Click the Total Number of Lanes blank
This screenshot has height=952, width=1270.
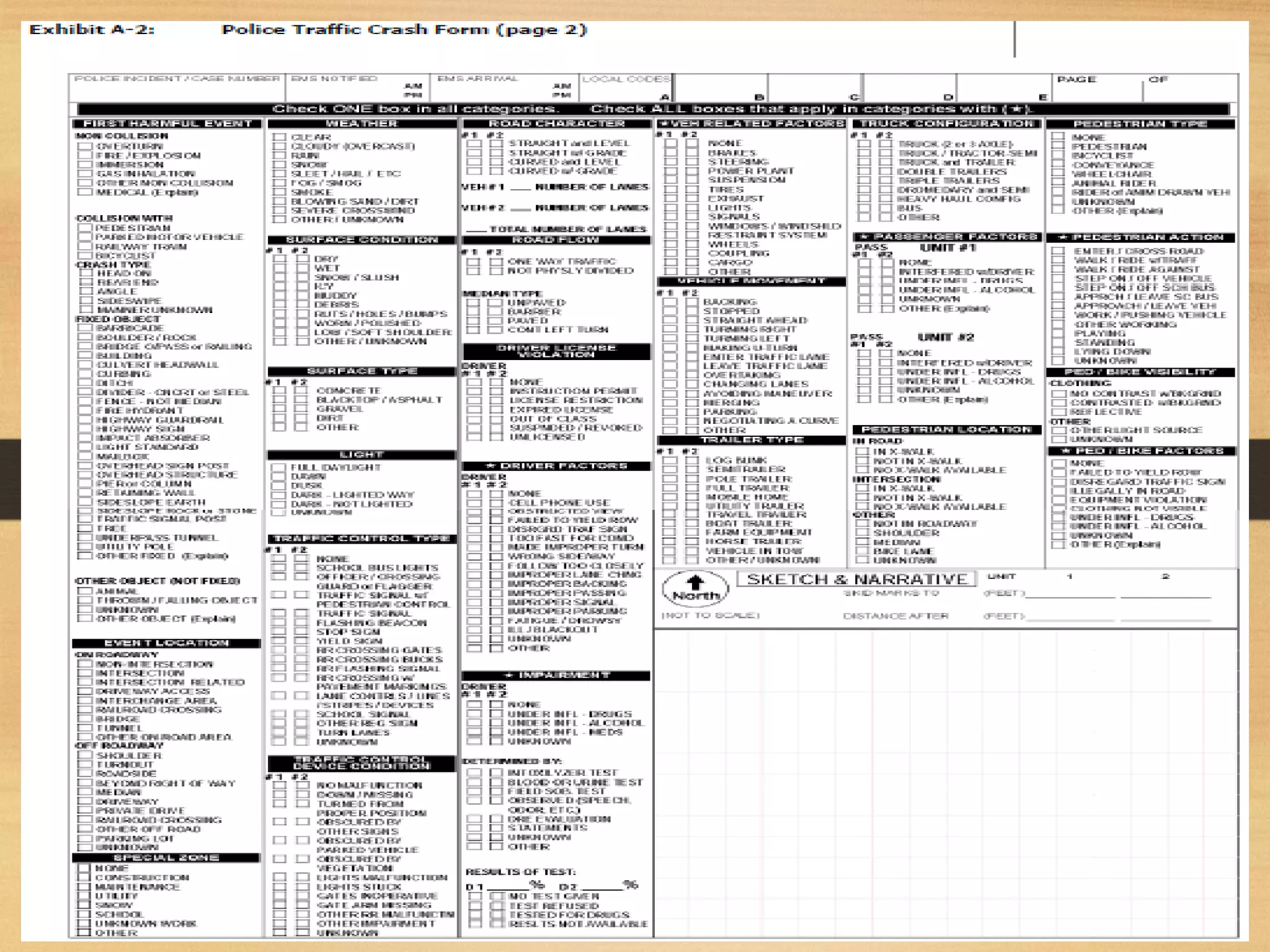tap(476, 229)
